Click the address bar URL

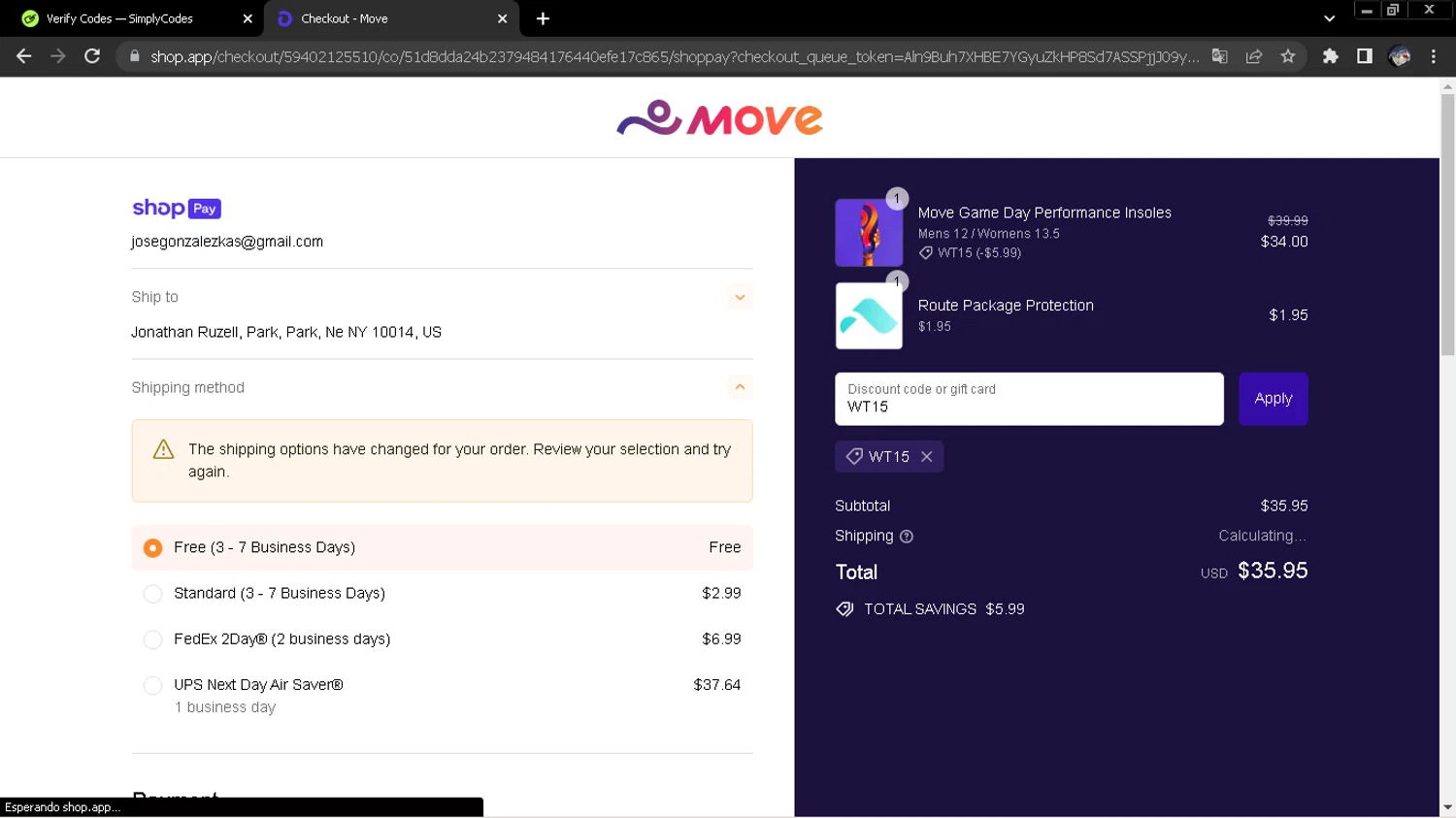pos(674,56)
